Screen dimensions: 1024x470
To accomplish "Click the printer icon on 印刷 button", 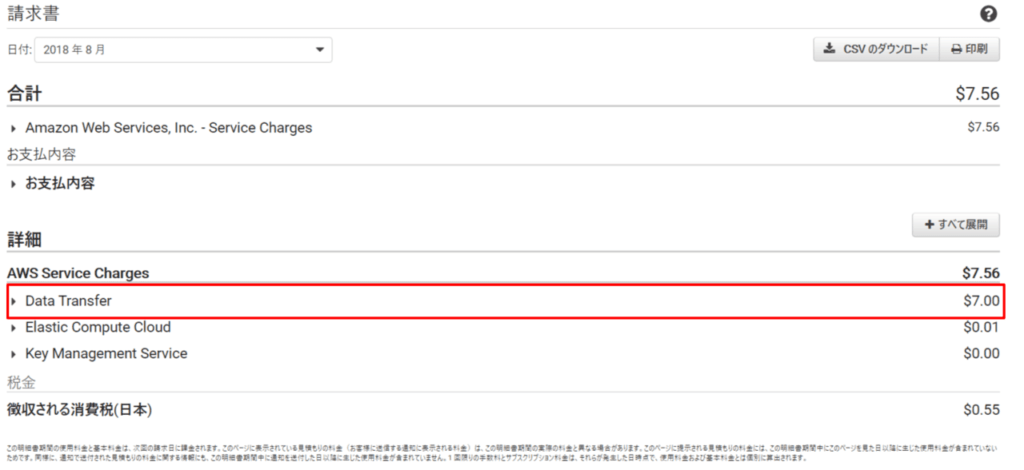I will coord(956,49).
